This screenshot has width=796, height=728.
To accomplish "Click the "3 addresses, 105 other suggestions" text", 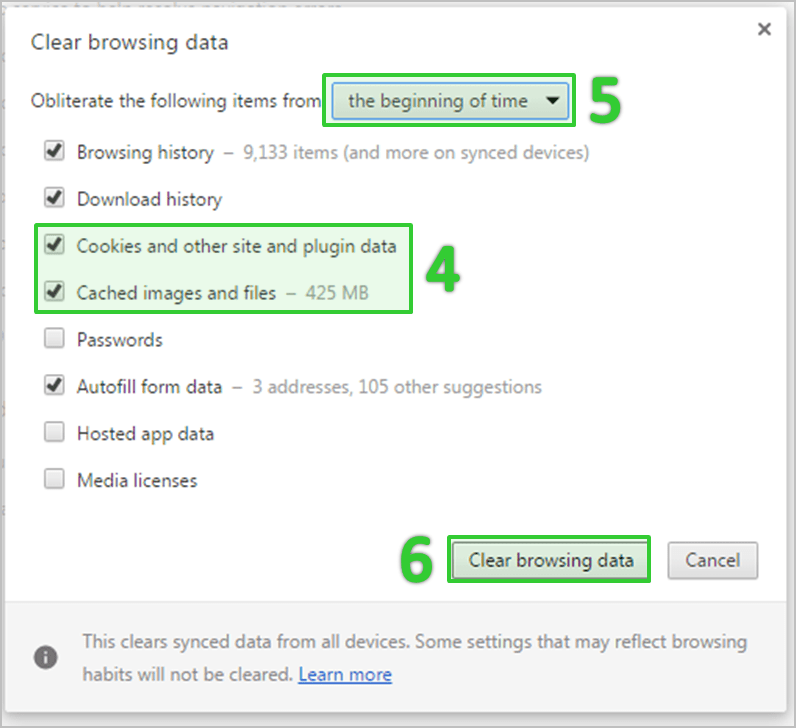I will pyautogui.click(x=396, y=387).
